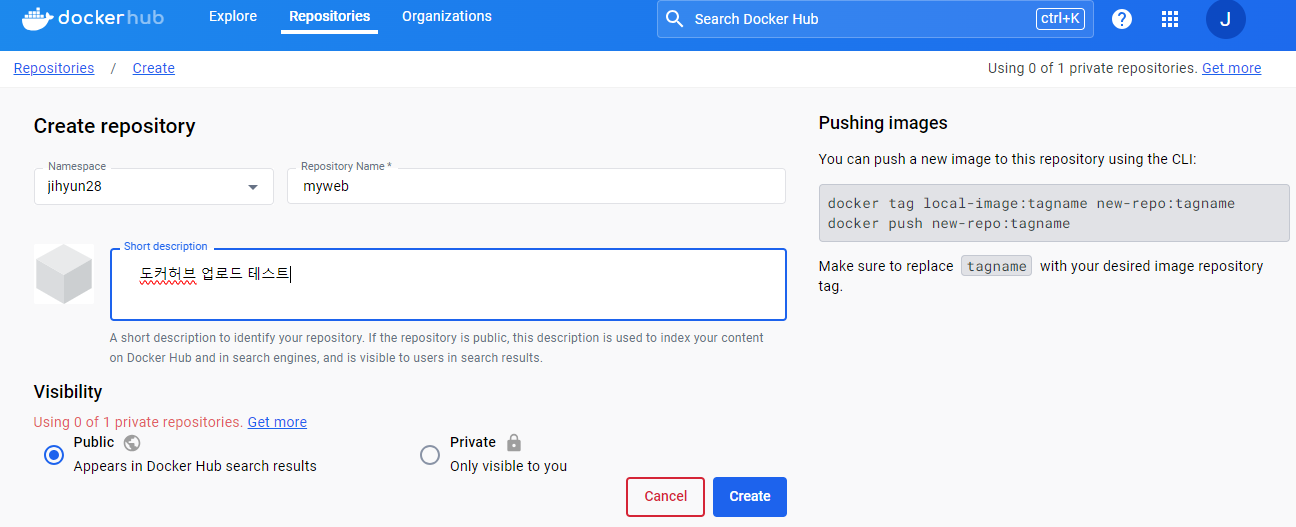Click the globe icon beside Public
Screen dimensions: 1296x527
click(132, 442)
